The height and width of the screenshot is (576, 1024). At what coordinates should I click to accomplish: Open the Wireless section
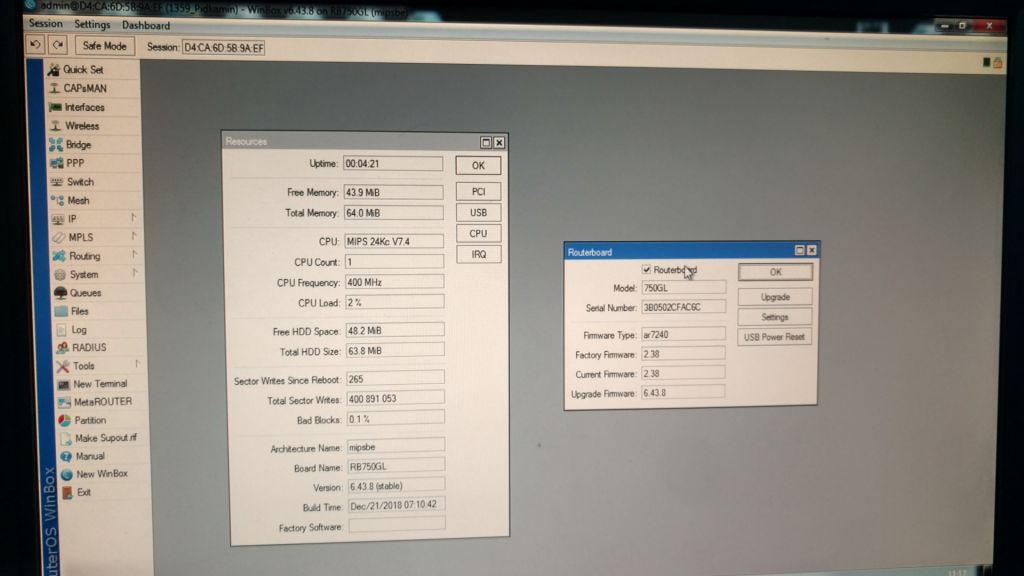[81, 126]
